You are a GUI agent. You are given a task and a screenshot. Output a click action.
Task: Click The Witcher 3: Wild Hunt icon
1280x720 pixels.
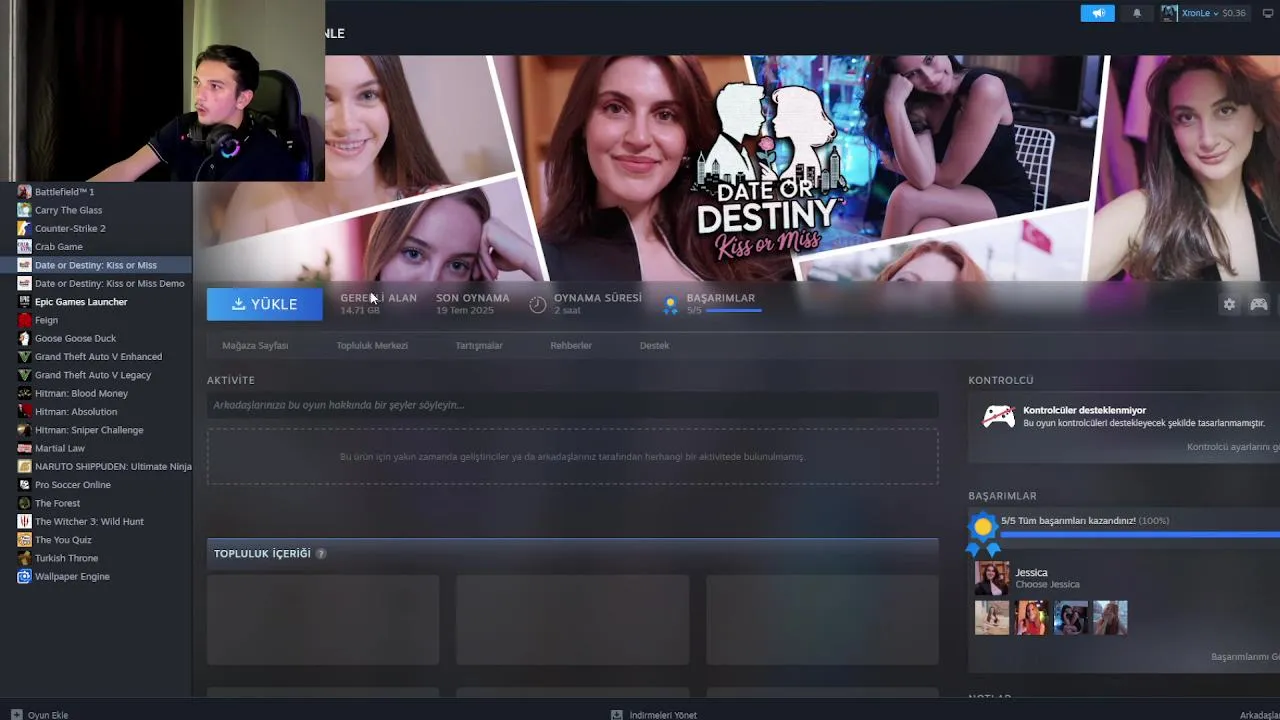(x=25, y=521)
